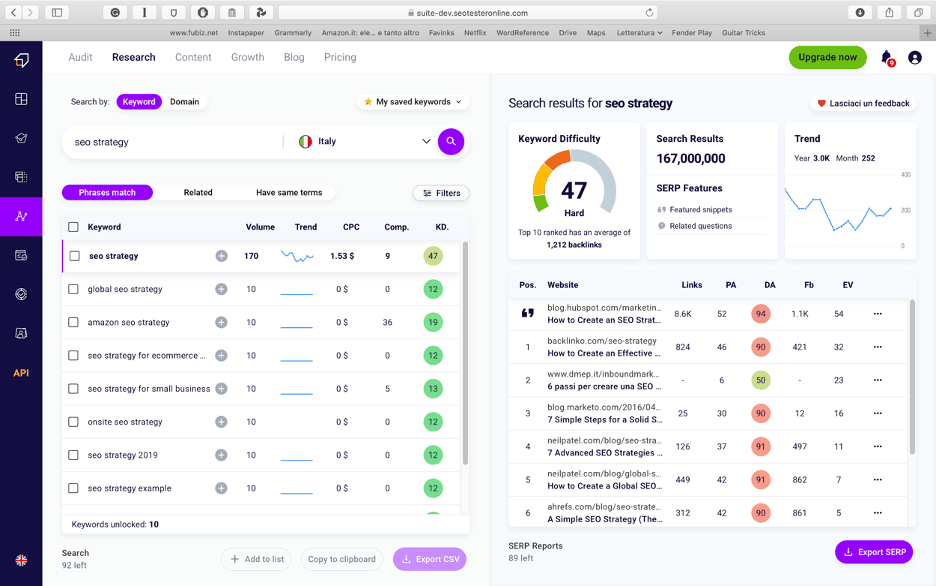Open the user account profile icon
936x586 pixels.
pos(914,58)
